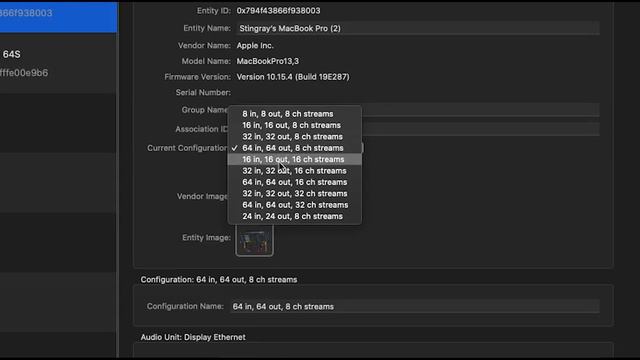Select the highlighted entity in sidebar
This screenshot has width=640, height=360.
click(x=58, y=16)
